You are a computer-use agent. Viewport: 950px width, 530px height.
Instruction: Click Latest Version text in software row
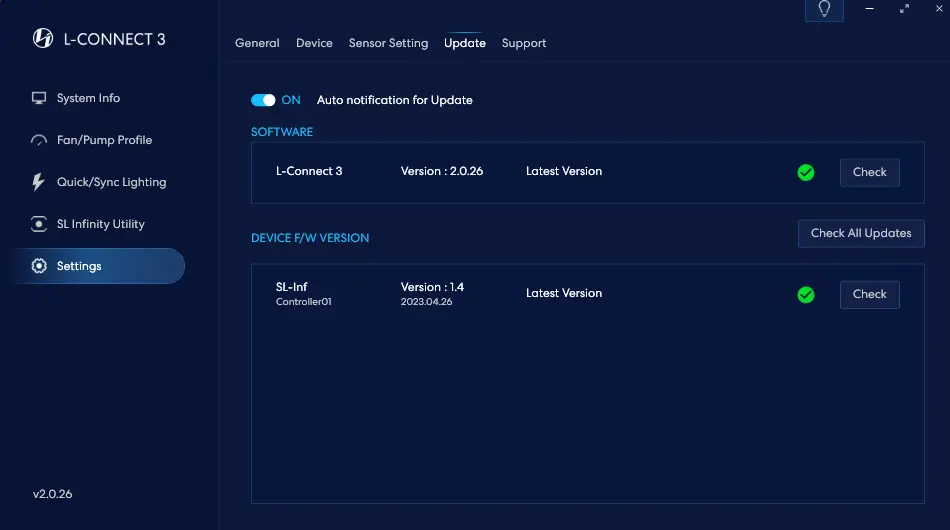coord(563,171)
